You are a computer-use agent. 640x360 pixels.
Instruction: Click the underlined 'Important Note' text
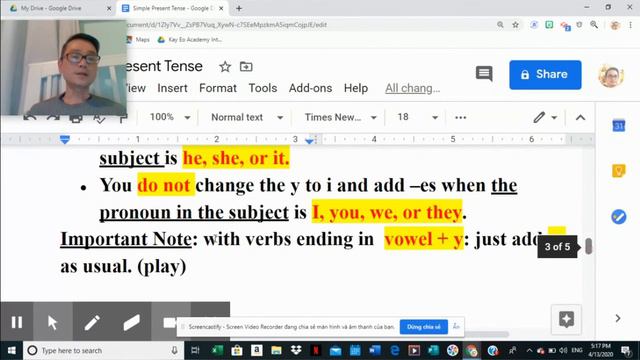(126, 239)
